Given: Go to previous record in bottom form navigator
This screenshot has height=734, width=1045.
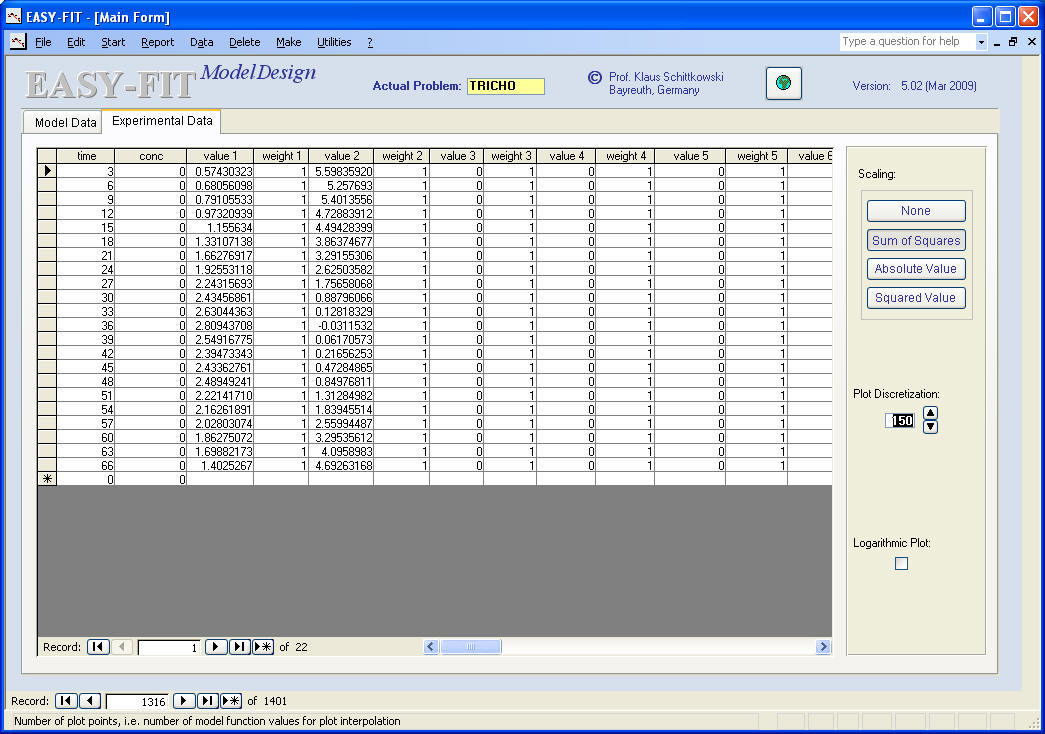Looking at the screenshot, I should click(90, 701).
